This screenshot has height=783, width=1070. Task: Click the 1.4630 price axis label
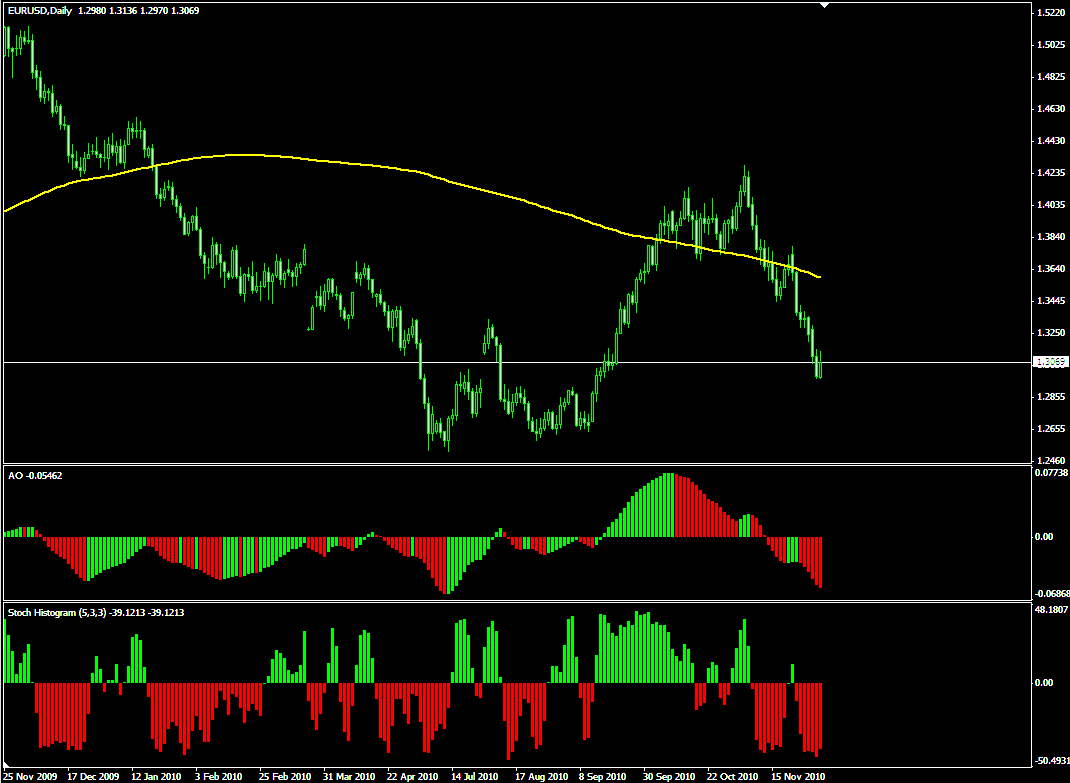pyautogui.click(x=1051, y=109)
